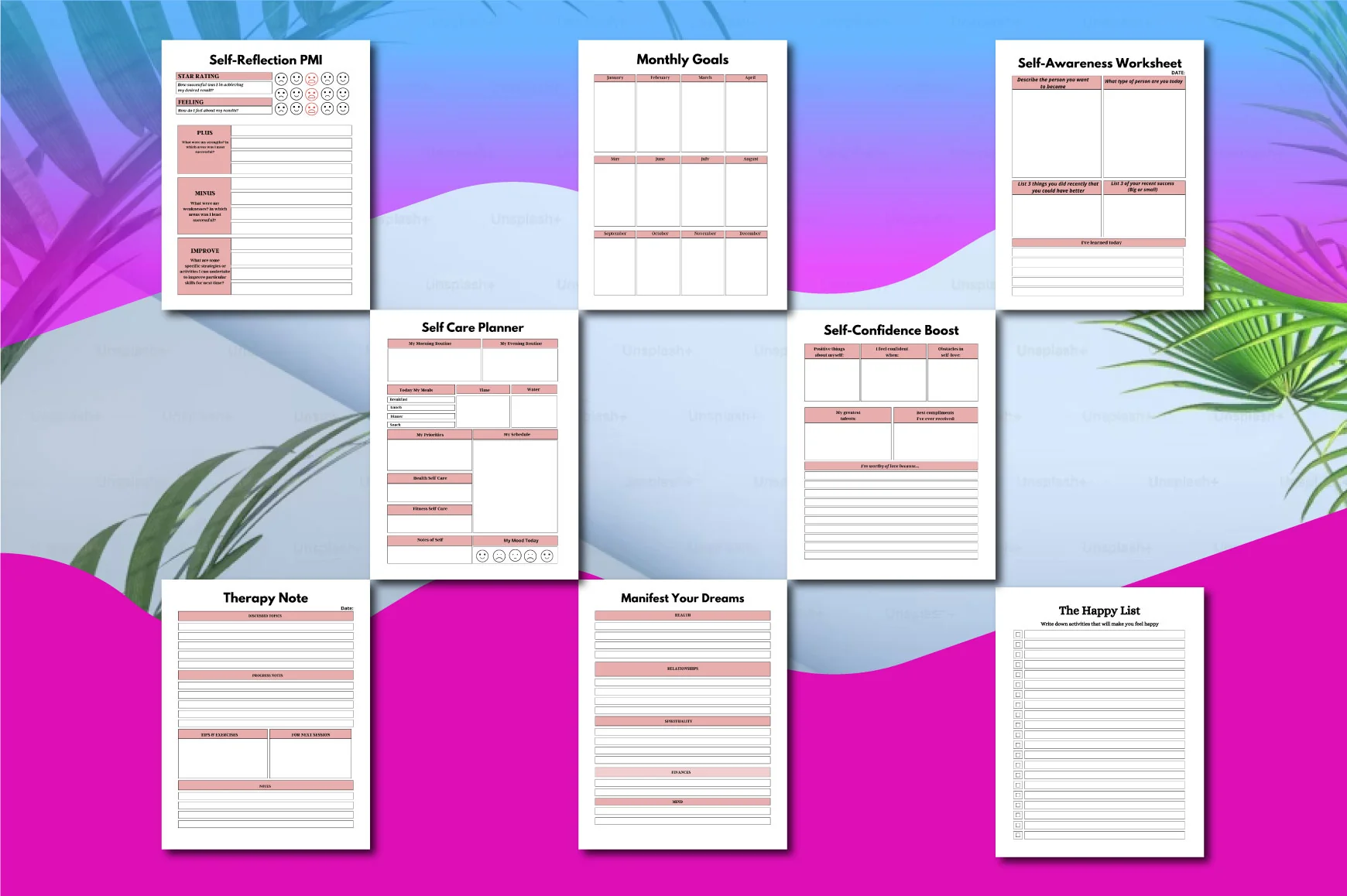1347x896 pixels.
Task: Click the Notes of Self header
Action: (x=430, y=540)
